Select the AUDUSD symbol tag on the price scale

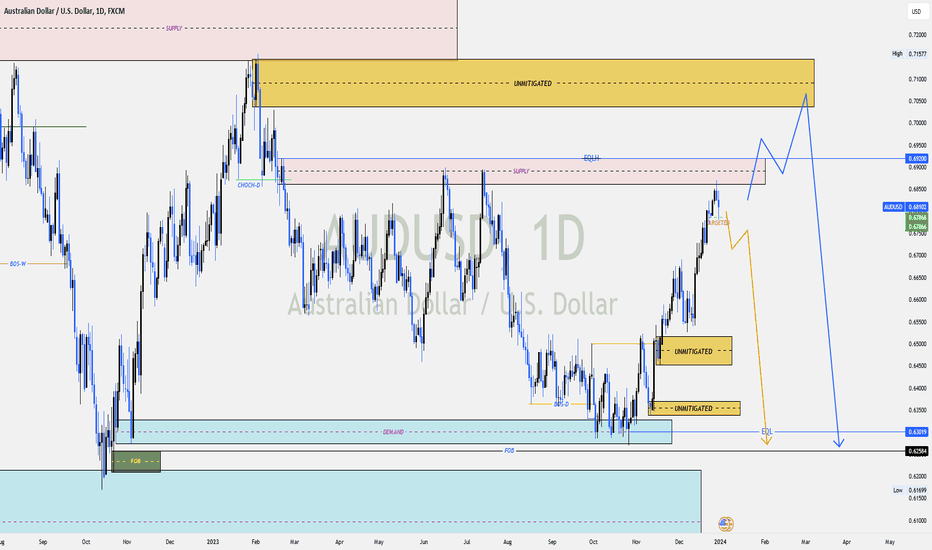(x=893, y=207)
